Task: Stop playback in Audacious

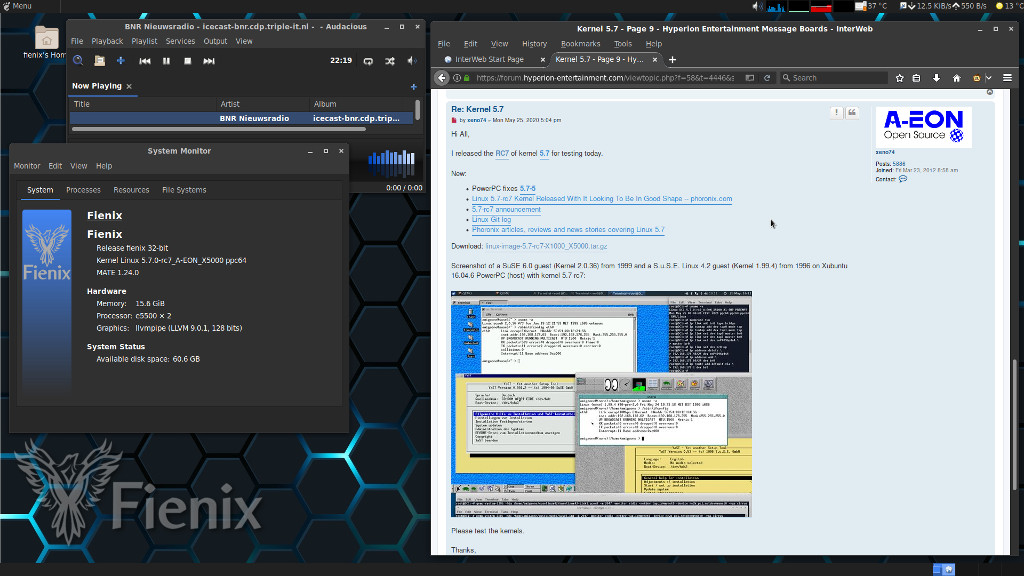Action: [x=187, y=61]
